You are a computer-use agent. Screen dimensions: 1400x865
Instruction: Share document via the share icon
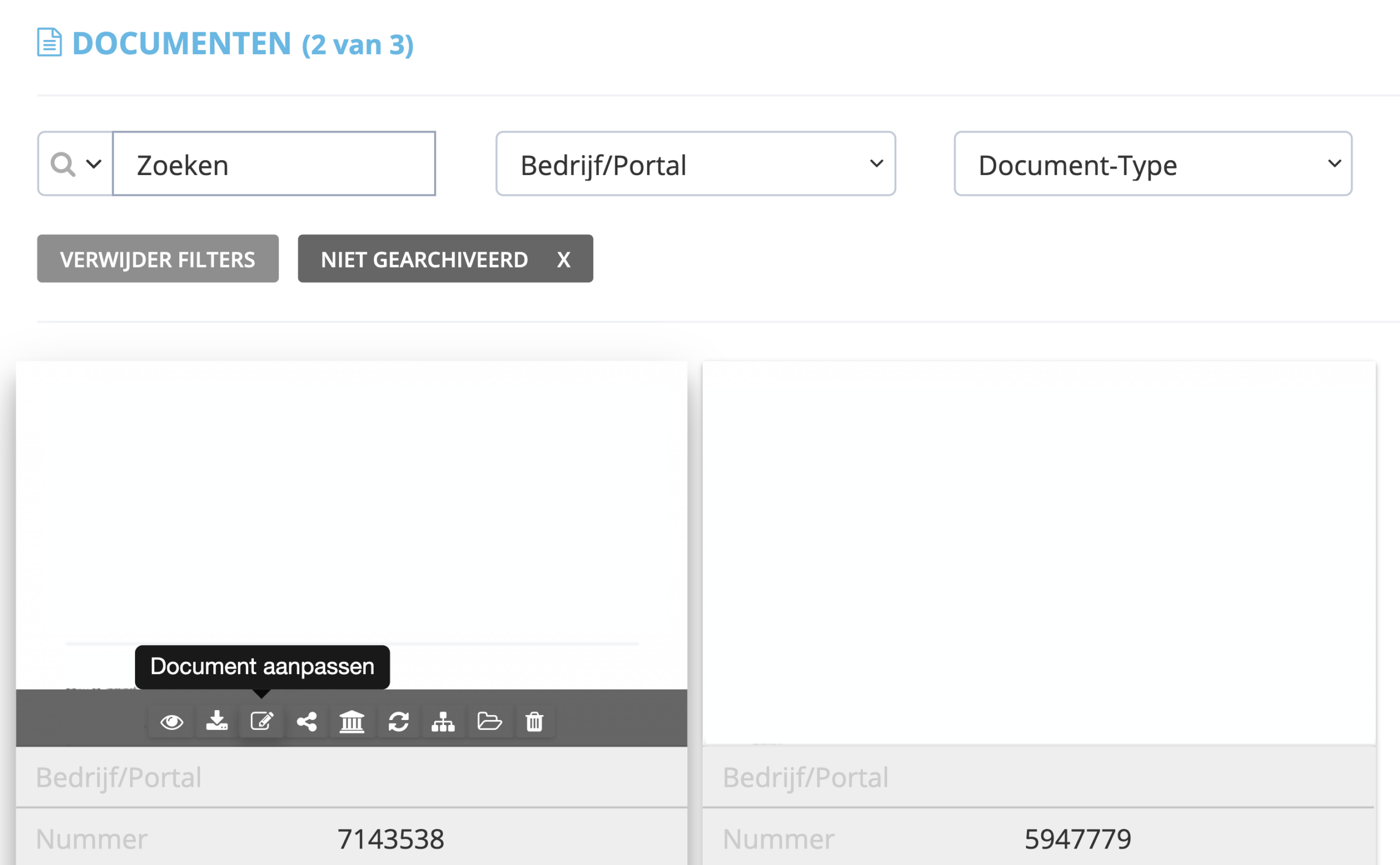307,722
